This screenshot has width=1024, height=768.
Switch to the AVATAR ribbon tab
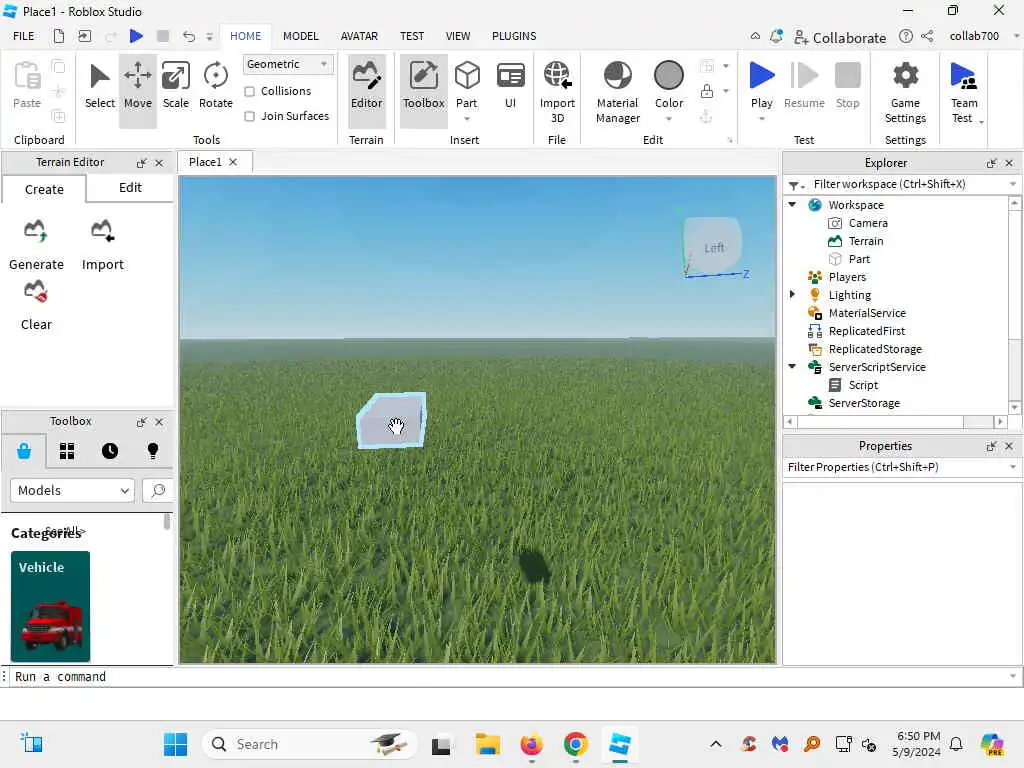[359, 36]
